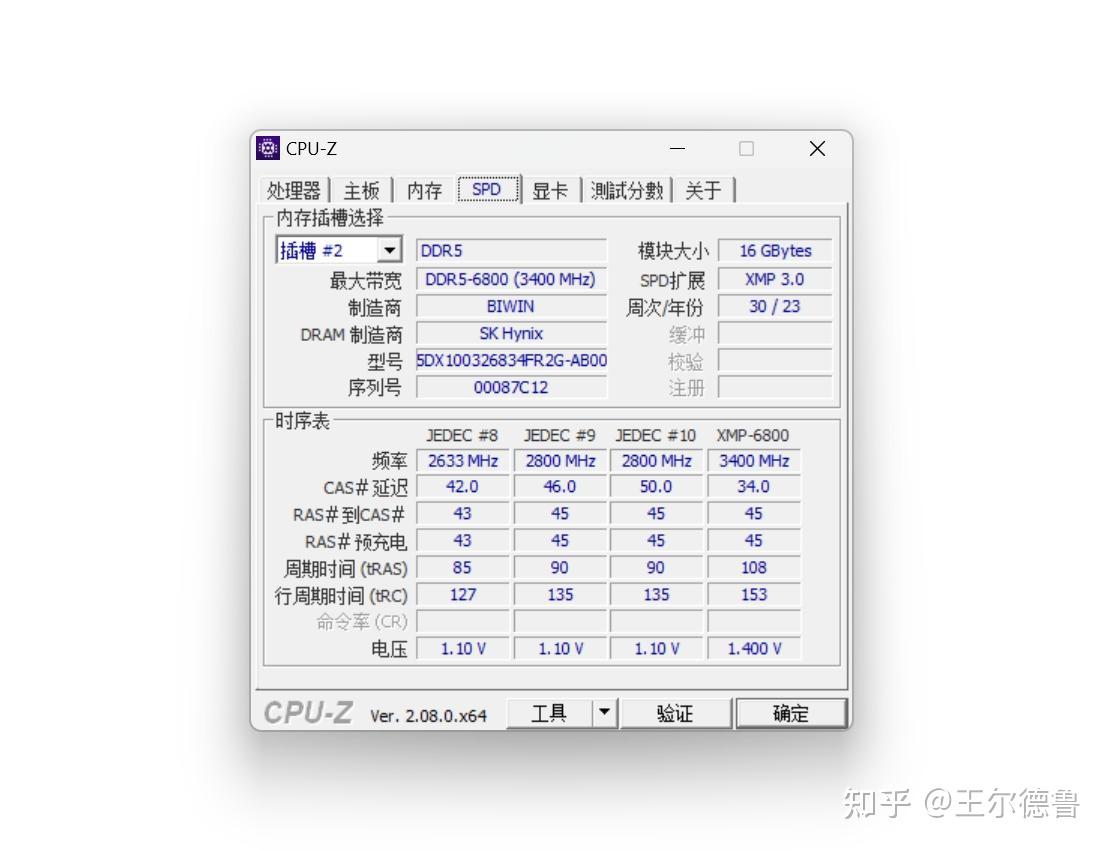Screen dimensions: 1110x850
Task: Click the serial number 00087C12
Action: [x=511, y=387]
